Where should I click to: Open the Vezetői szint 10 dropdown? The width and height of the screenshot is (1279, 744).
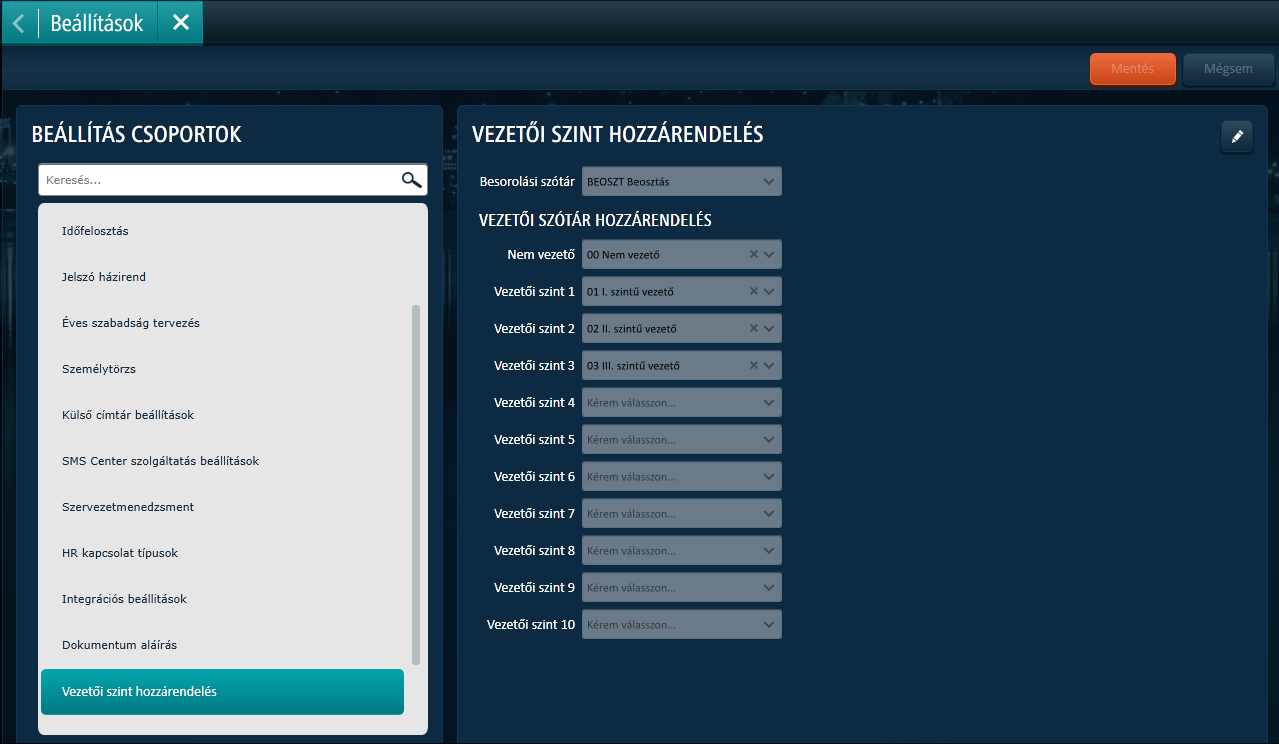[x=682, y=624]
